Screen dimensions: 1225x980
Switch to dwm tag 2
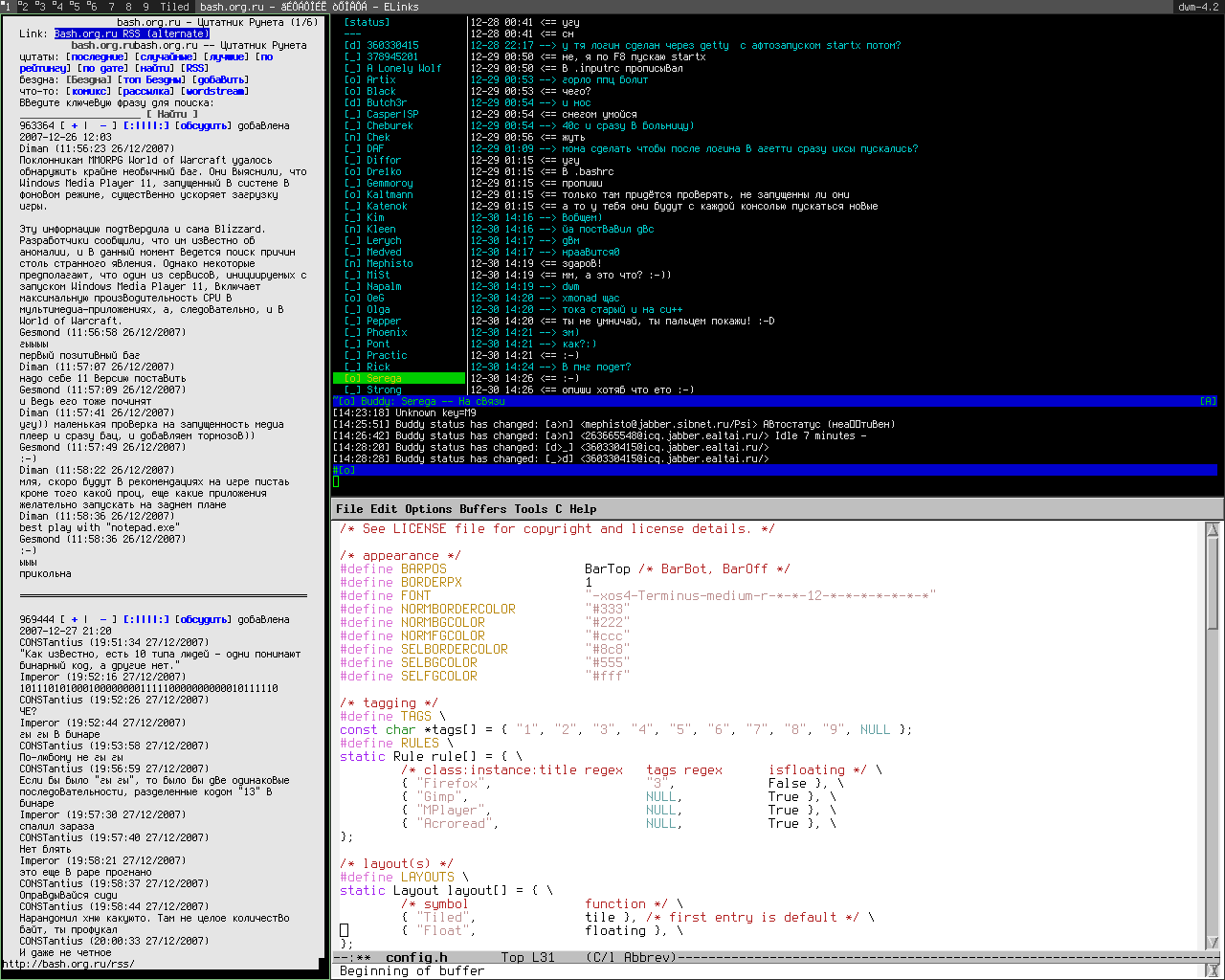(24, 7)
